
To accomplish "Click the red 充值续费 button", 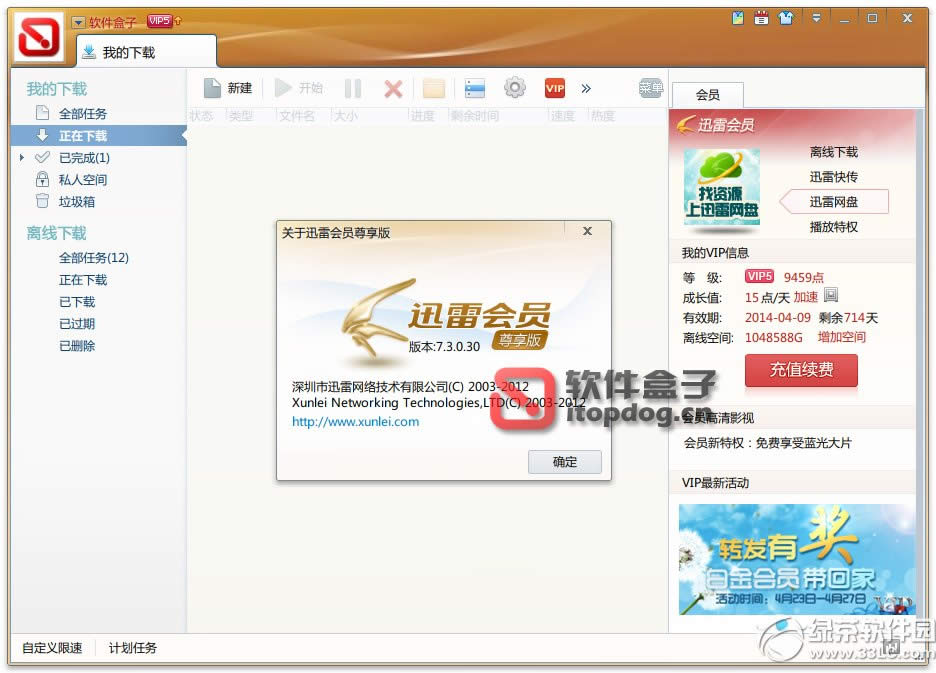I will (801, 370).
